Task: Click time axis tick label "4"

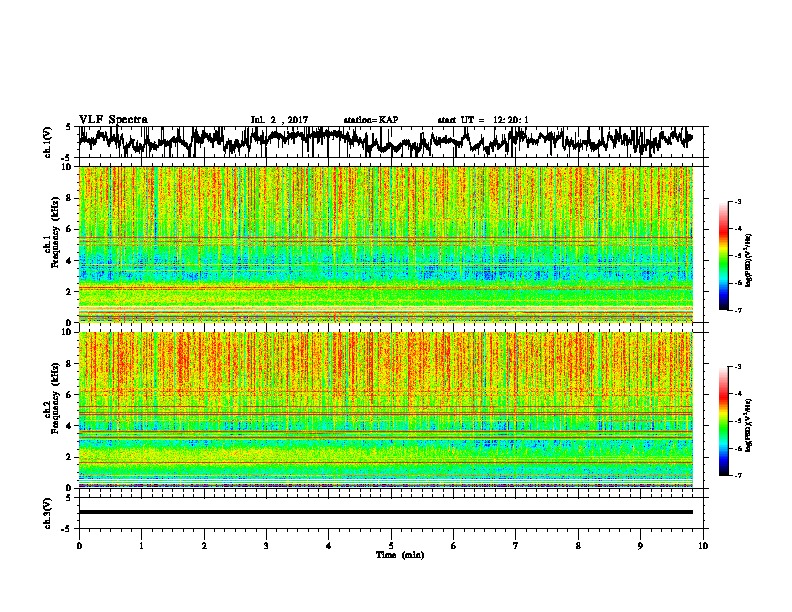Action: click(329, 546)
